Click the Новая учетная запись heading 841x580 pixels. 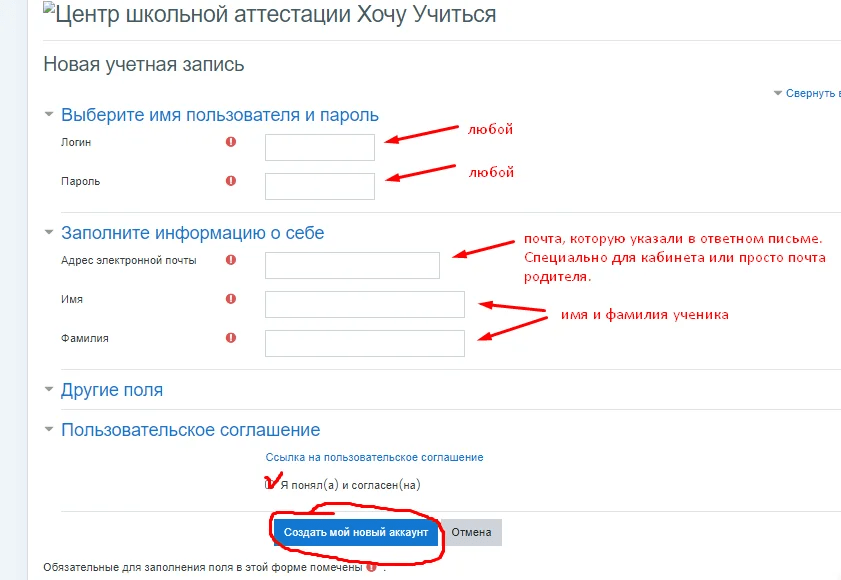[x=144, y=64]
